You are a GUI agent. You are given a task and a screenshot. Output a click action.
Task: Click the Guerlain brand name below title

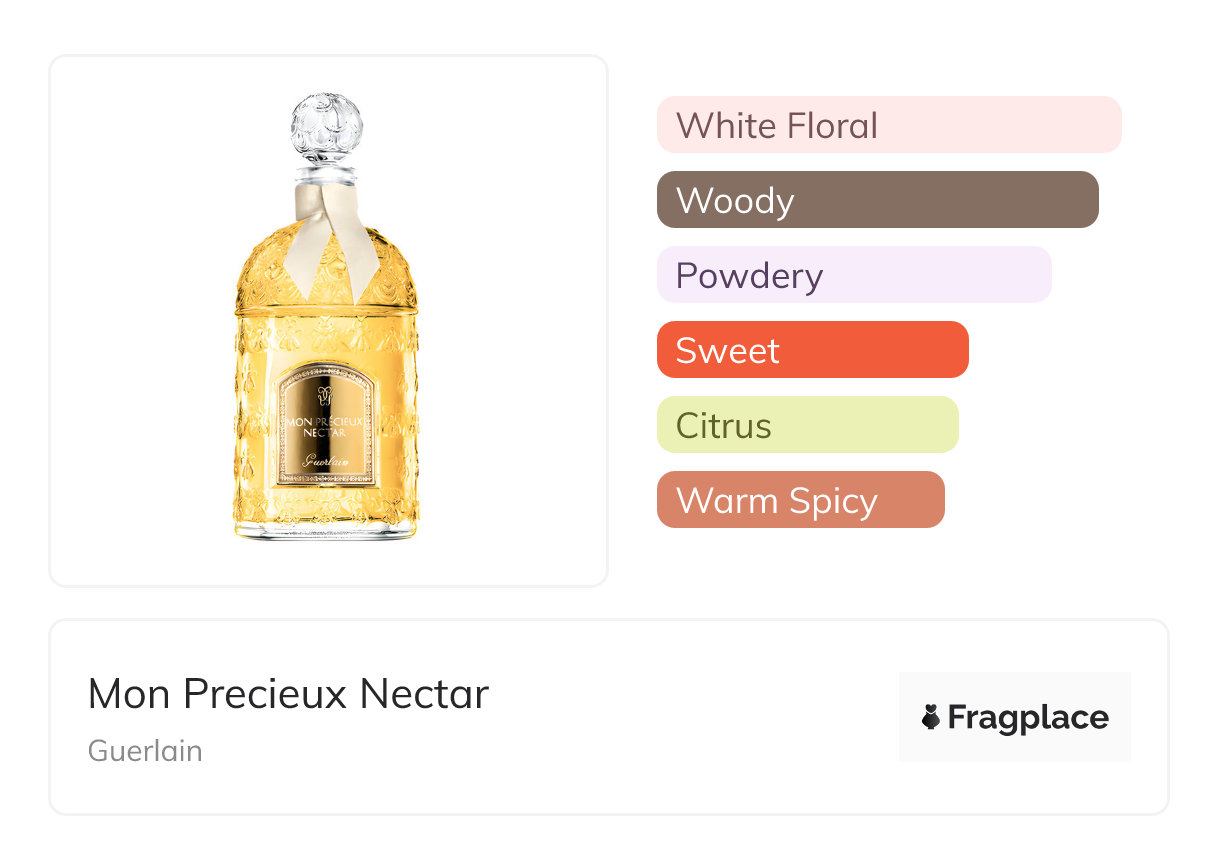click(145, 751)
